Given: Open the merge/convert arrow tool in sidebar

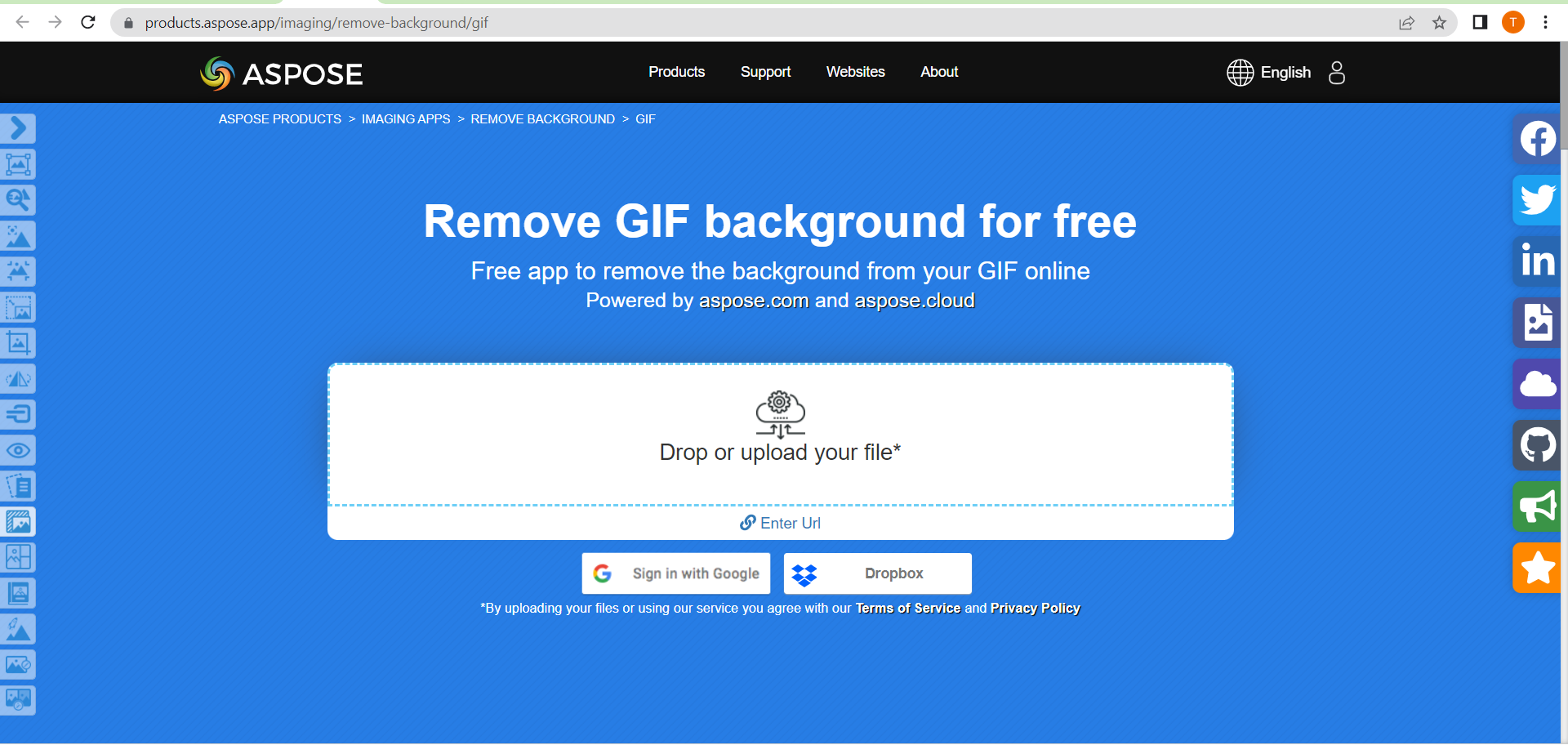Looking at the screenshot, I should pyautogui.click(x=18, y=414).
